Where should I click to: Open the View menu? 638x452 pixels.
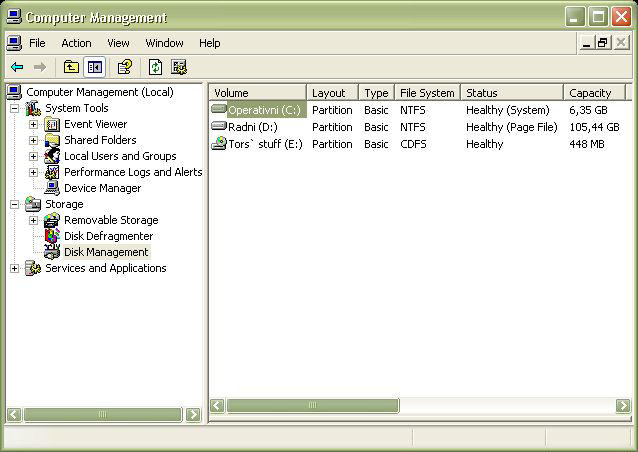[118, 43]
